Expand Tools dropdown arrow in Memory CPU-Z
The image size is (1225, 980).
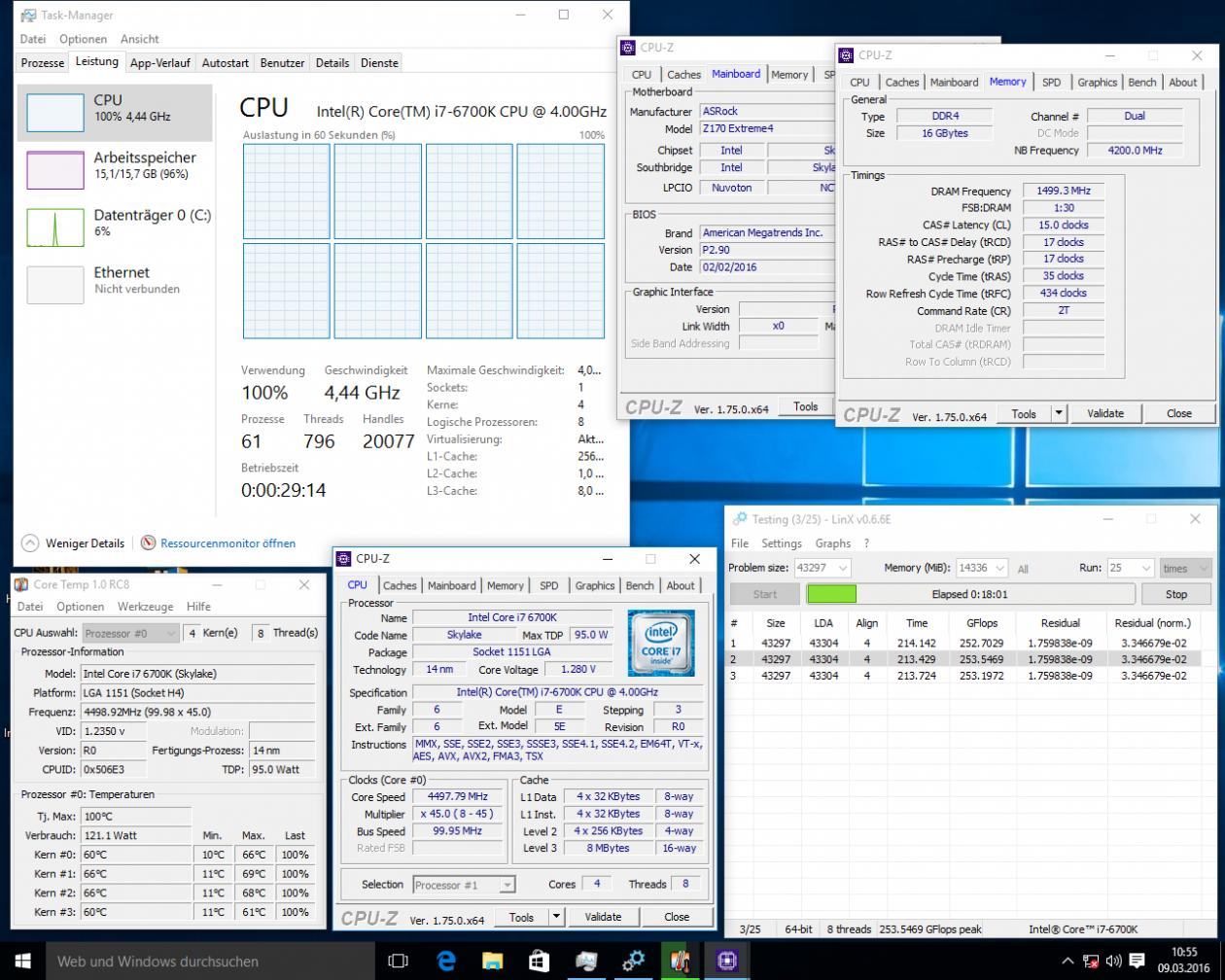(x=1059, y=413)
